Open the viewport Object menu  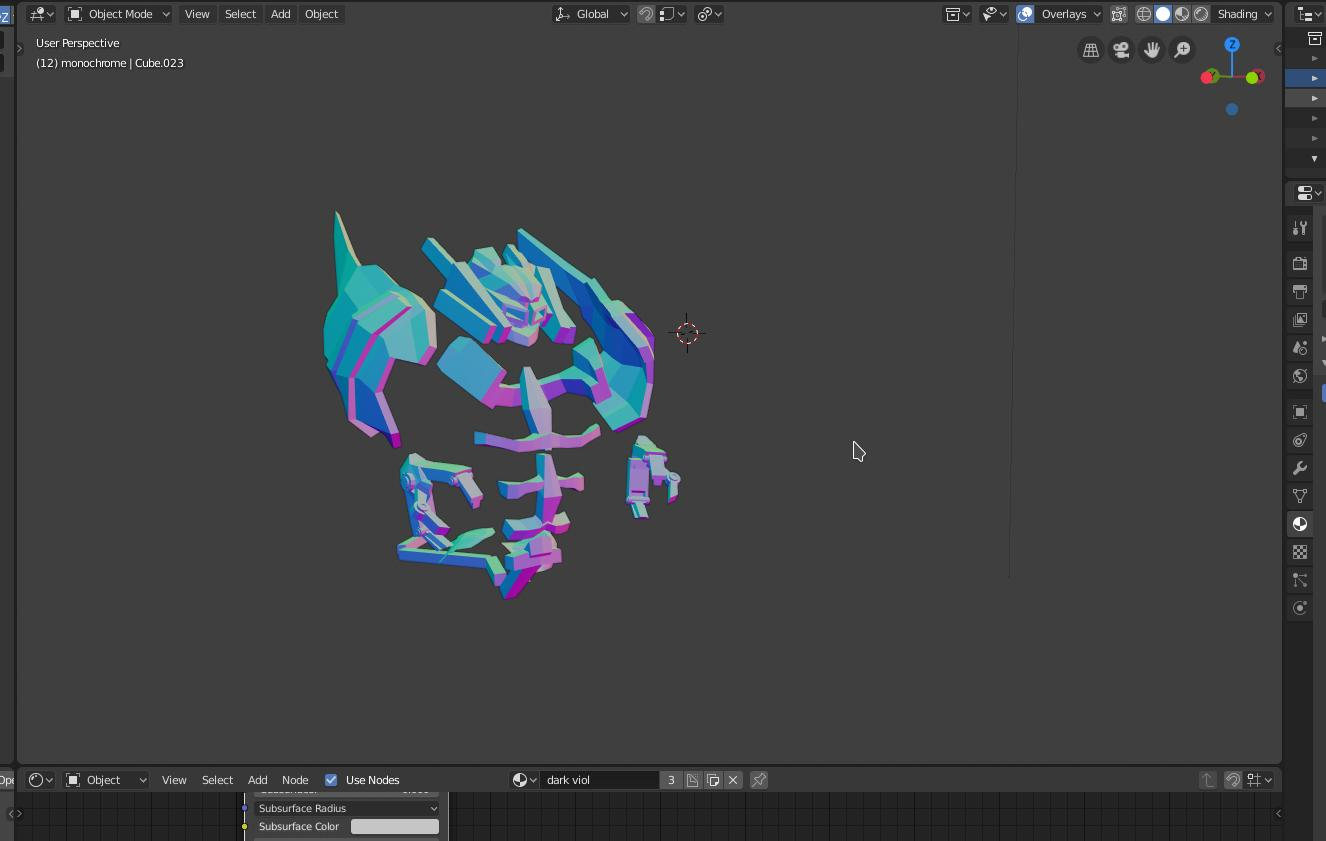tap(321, 14)
